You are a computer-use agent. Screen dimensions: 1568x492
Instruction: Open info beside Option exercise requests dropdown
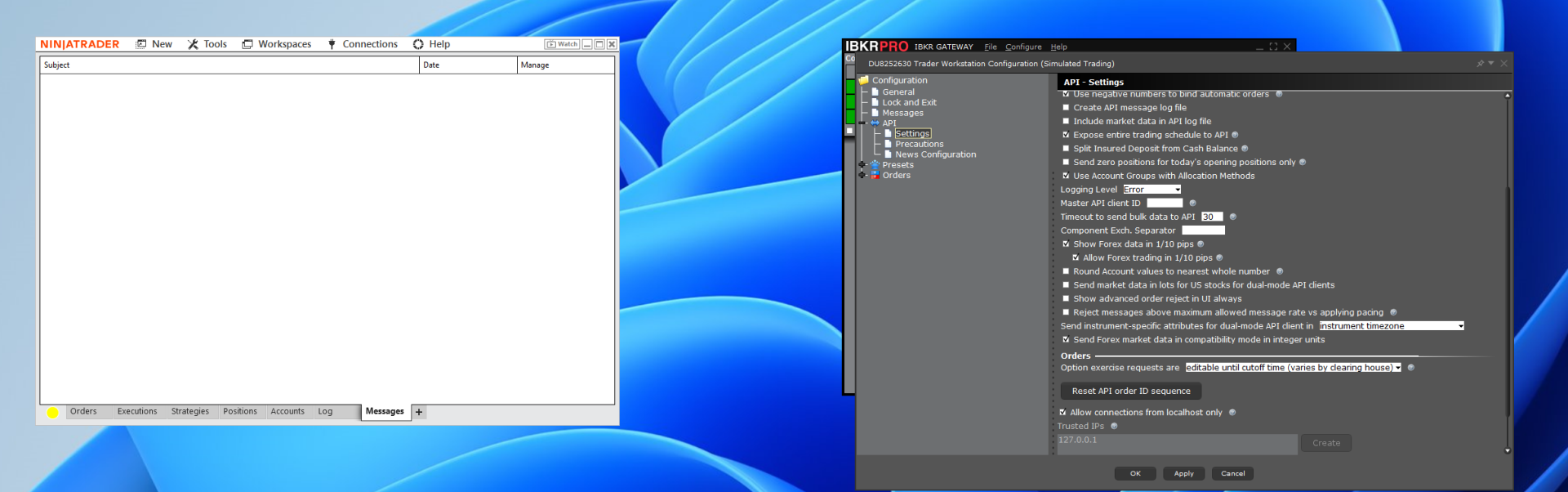1411,368
